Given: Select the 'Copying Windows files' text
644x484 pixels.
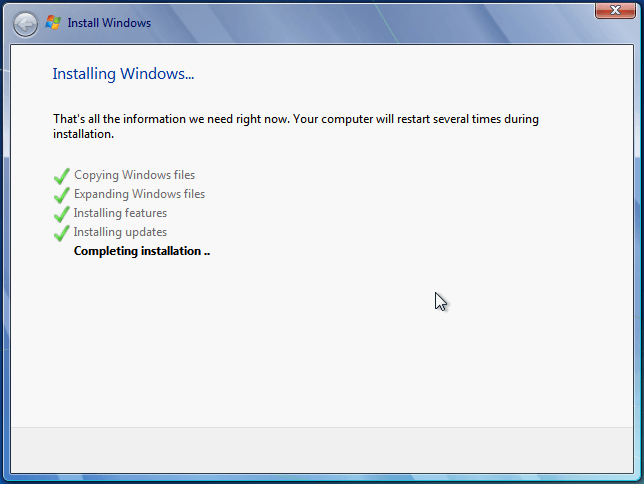Looking at the screenshot, I should (134, 175).
